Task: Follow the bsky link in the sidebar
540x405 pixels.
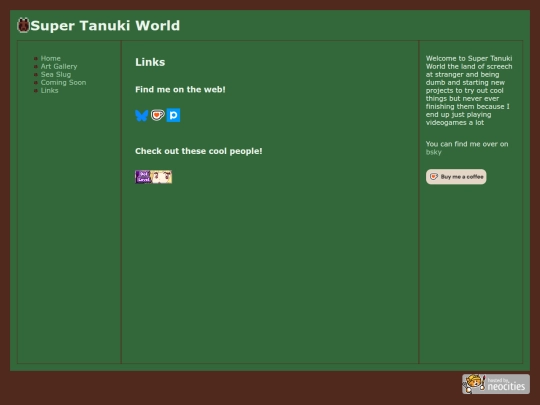Action: pos(434,152)
